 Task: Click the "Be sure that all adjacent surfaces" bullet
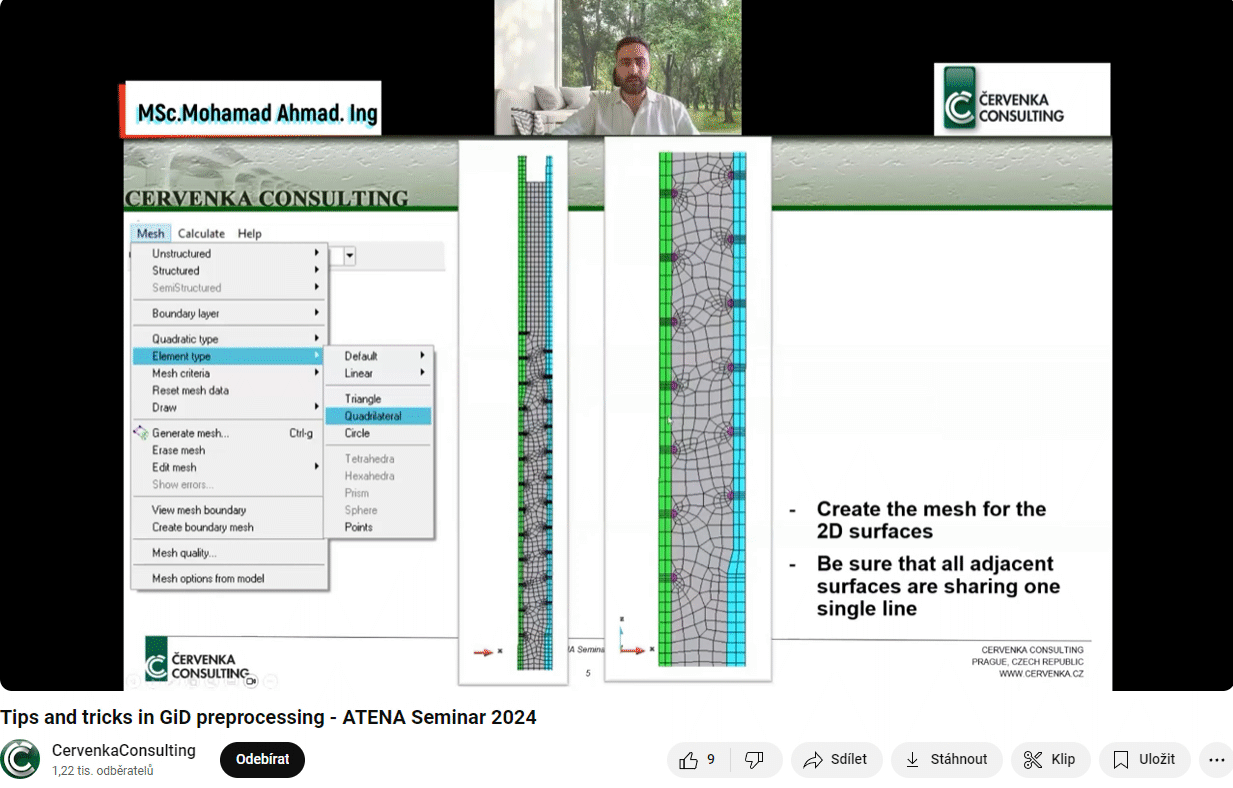tap(938, 586)
